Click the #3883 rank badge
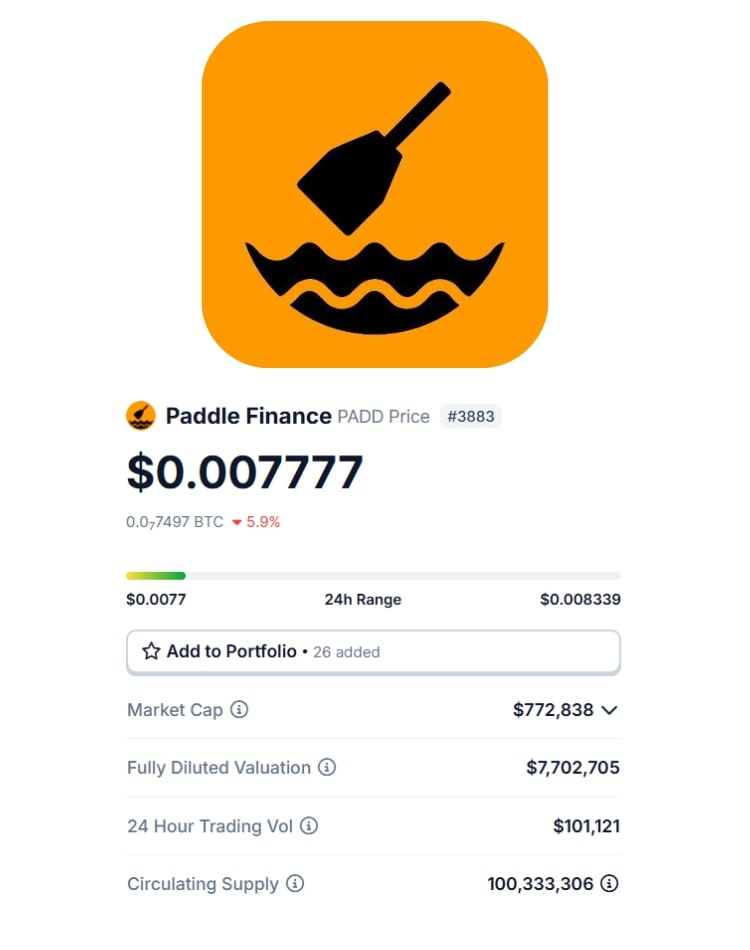This screenshot has height=950, width=750. (471, 416)
